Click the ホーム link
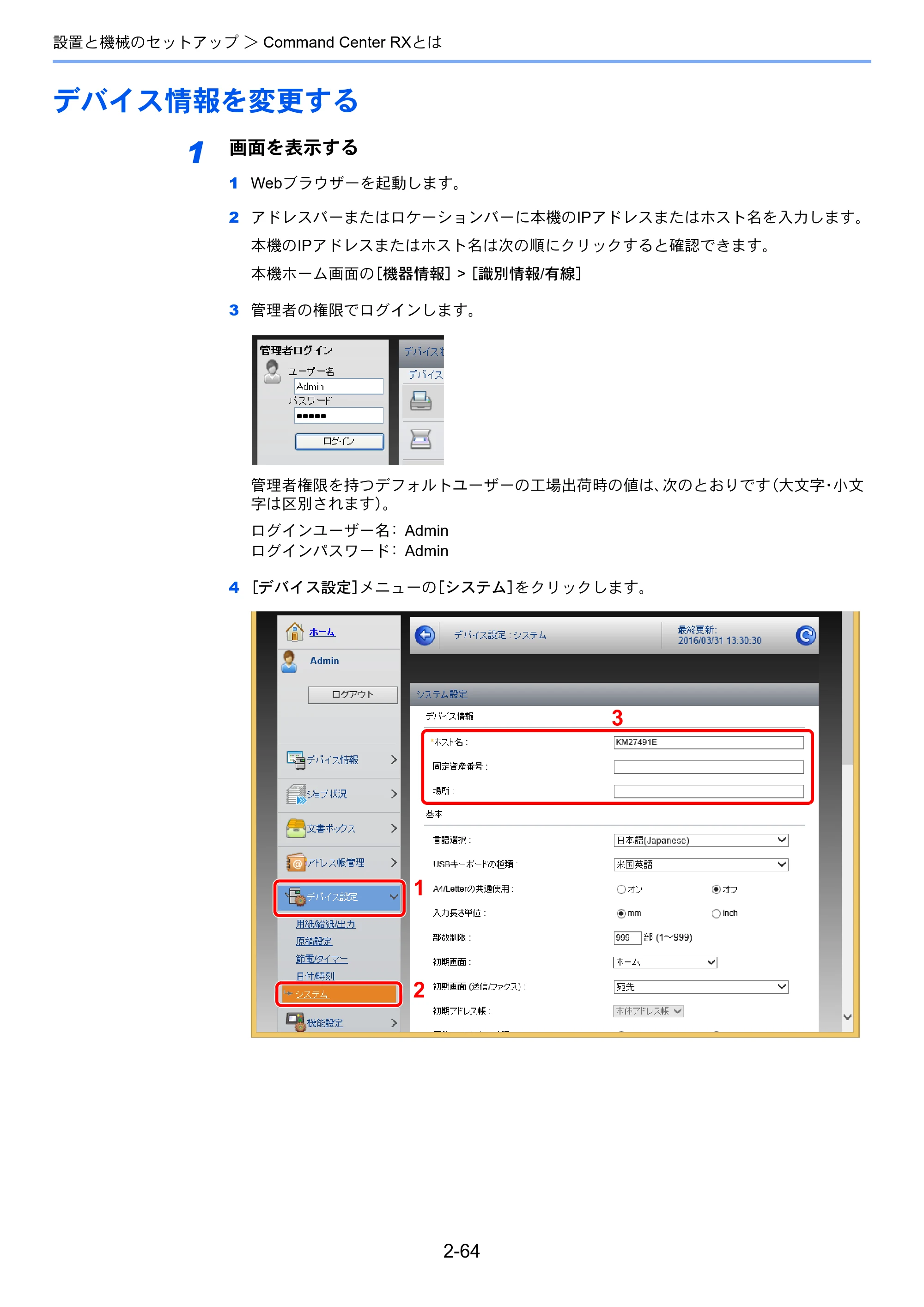Image resolution: width=924 pixels, height=1307 pixels. [322, 632]
